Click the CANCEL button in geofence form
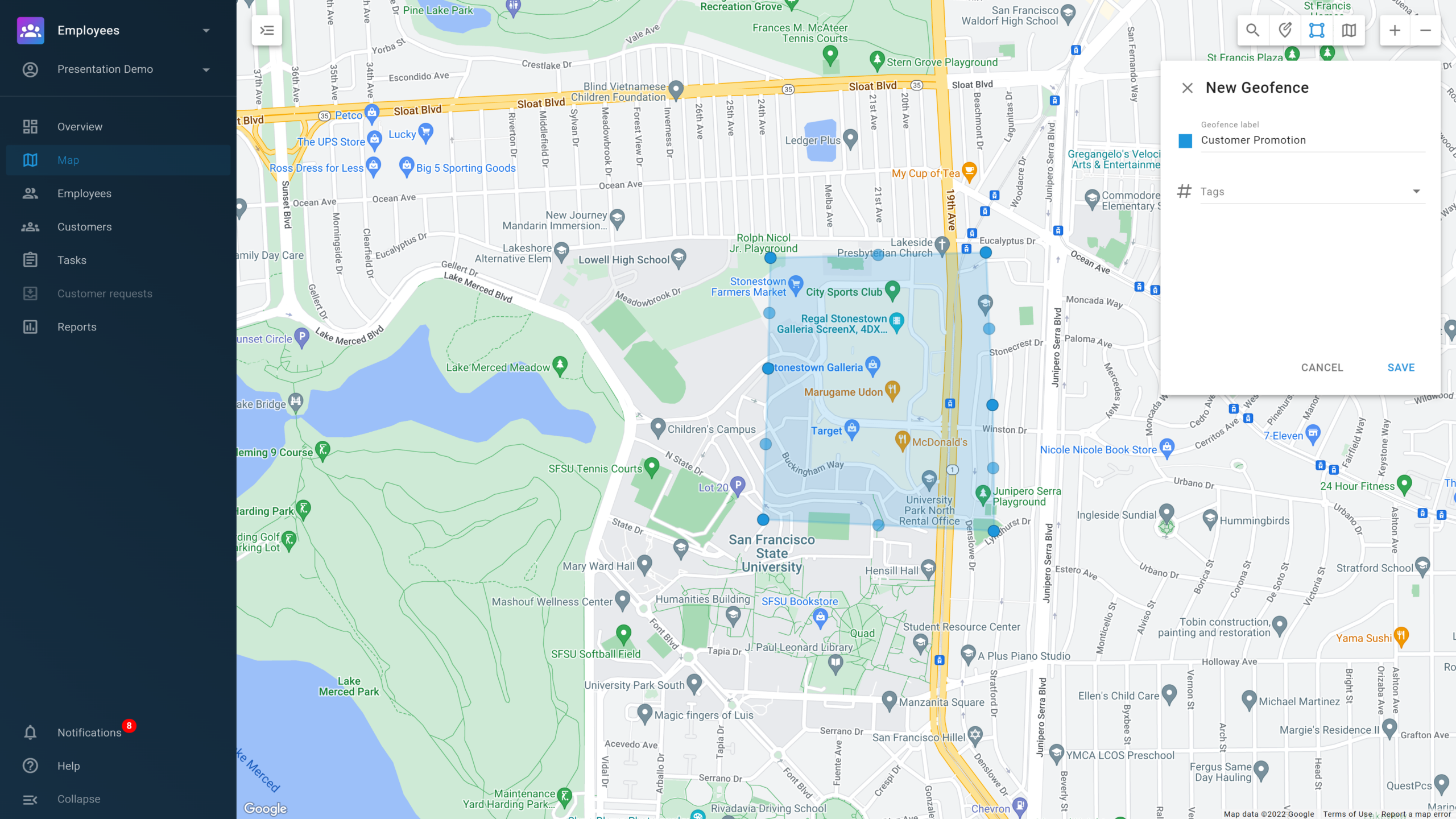 (x=1321, y=367)
